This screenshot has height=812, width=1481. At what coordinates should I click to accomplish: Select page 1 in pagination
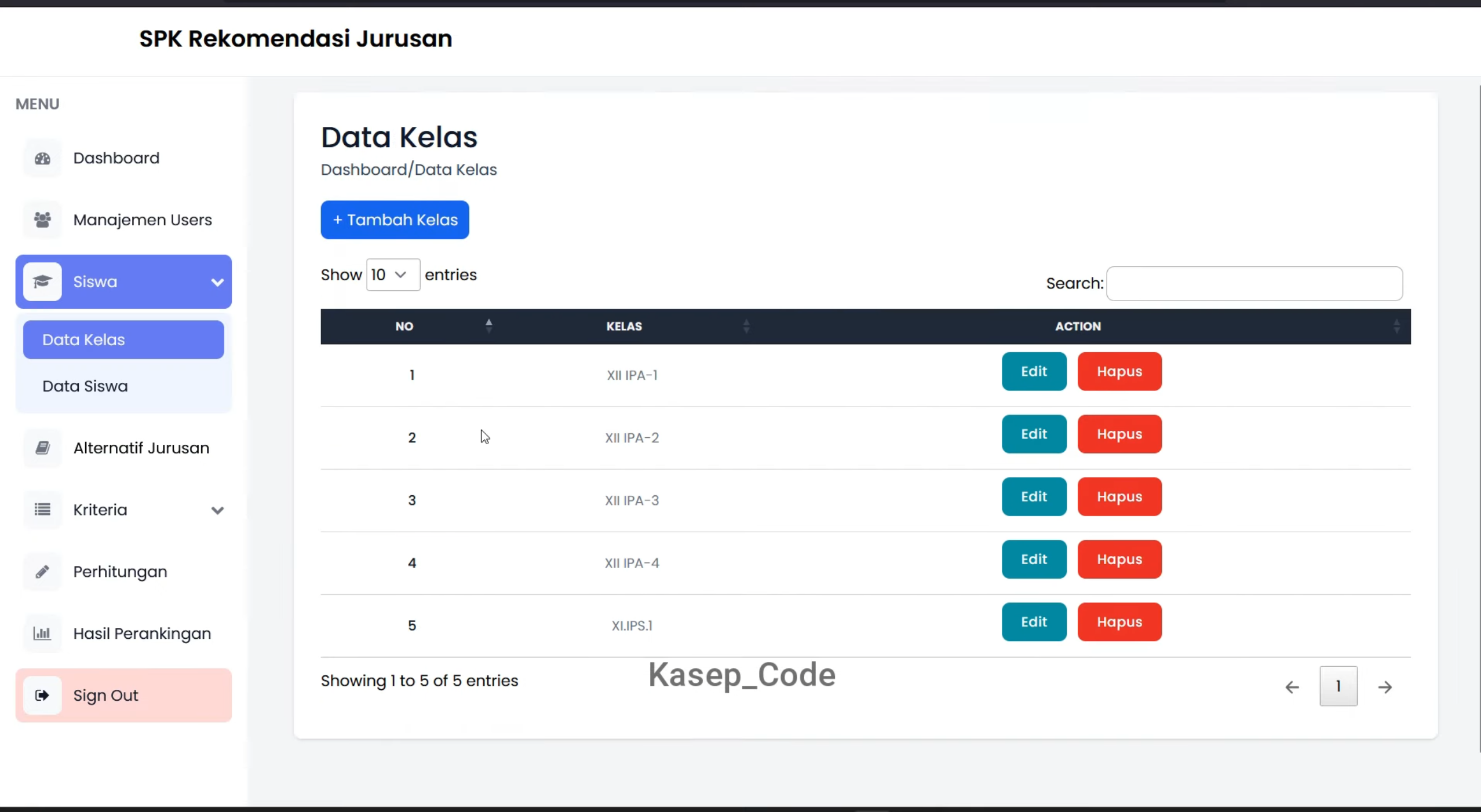click(1338, 686)
